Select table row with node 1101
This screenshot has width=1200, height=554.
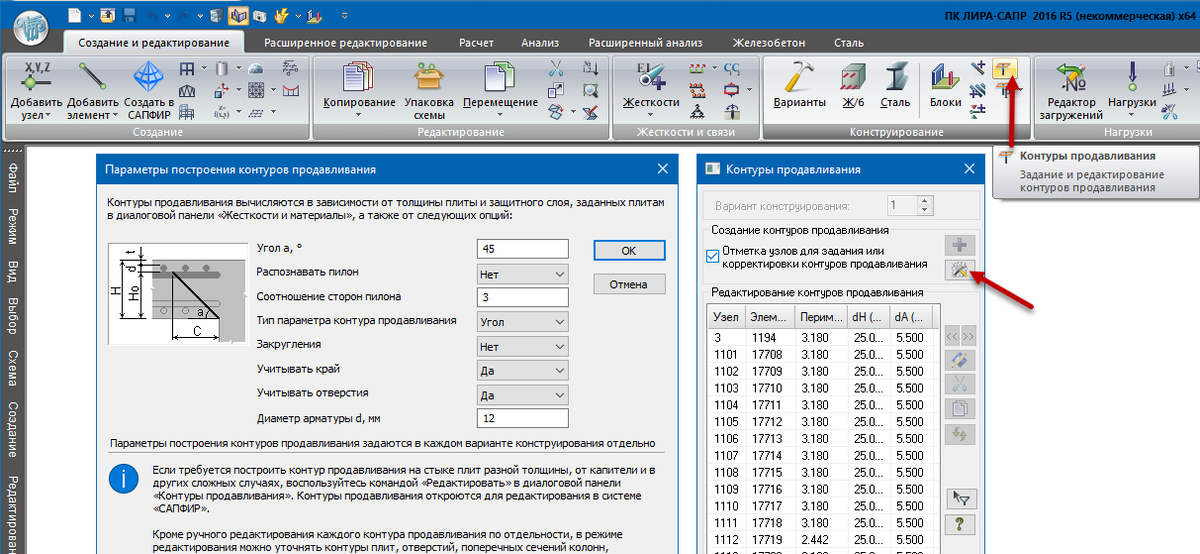(820, 354)
